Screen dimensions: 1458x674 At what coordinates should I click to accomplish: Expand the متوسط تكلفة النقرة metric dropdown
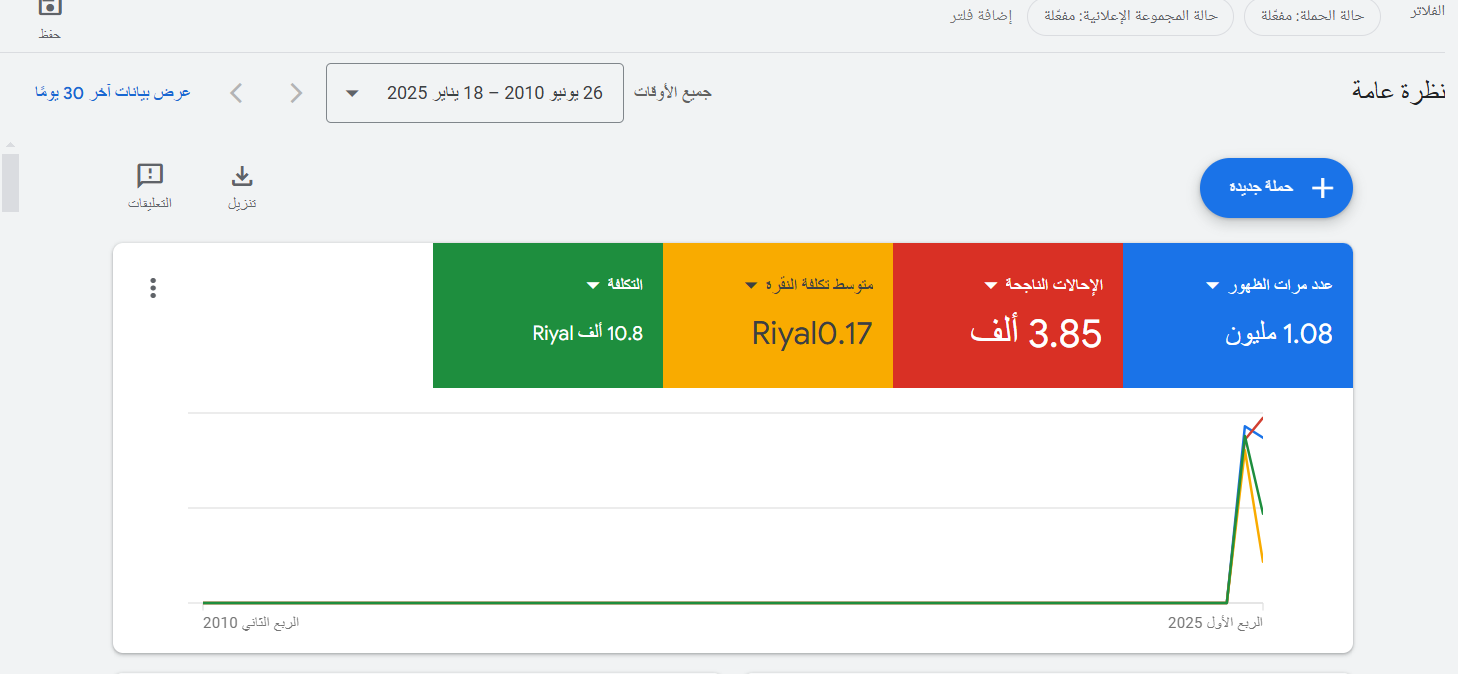[x=751, y=283]
